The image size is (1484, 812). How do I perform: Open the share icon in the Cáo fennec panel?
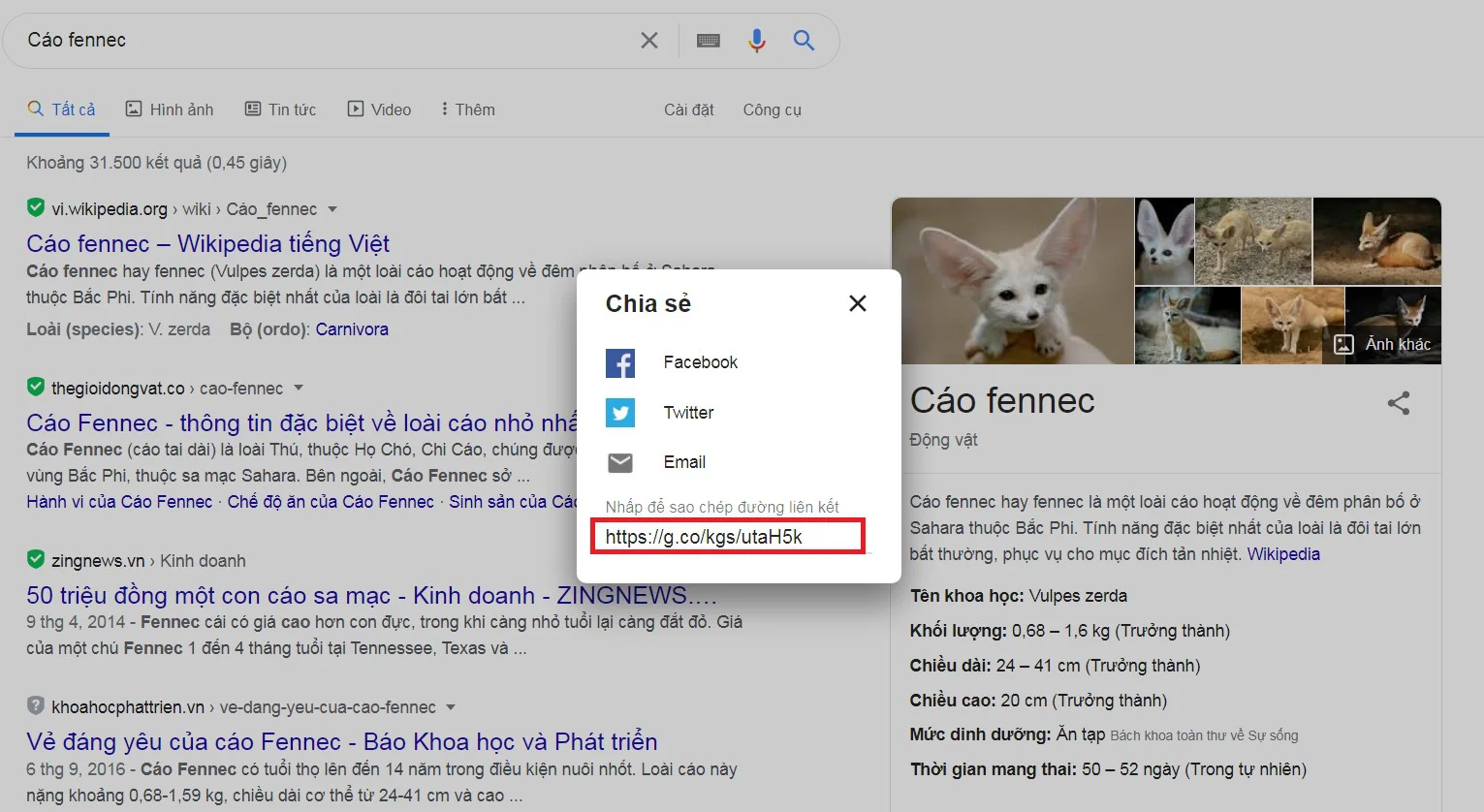pos(1399,403)
